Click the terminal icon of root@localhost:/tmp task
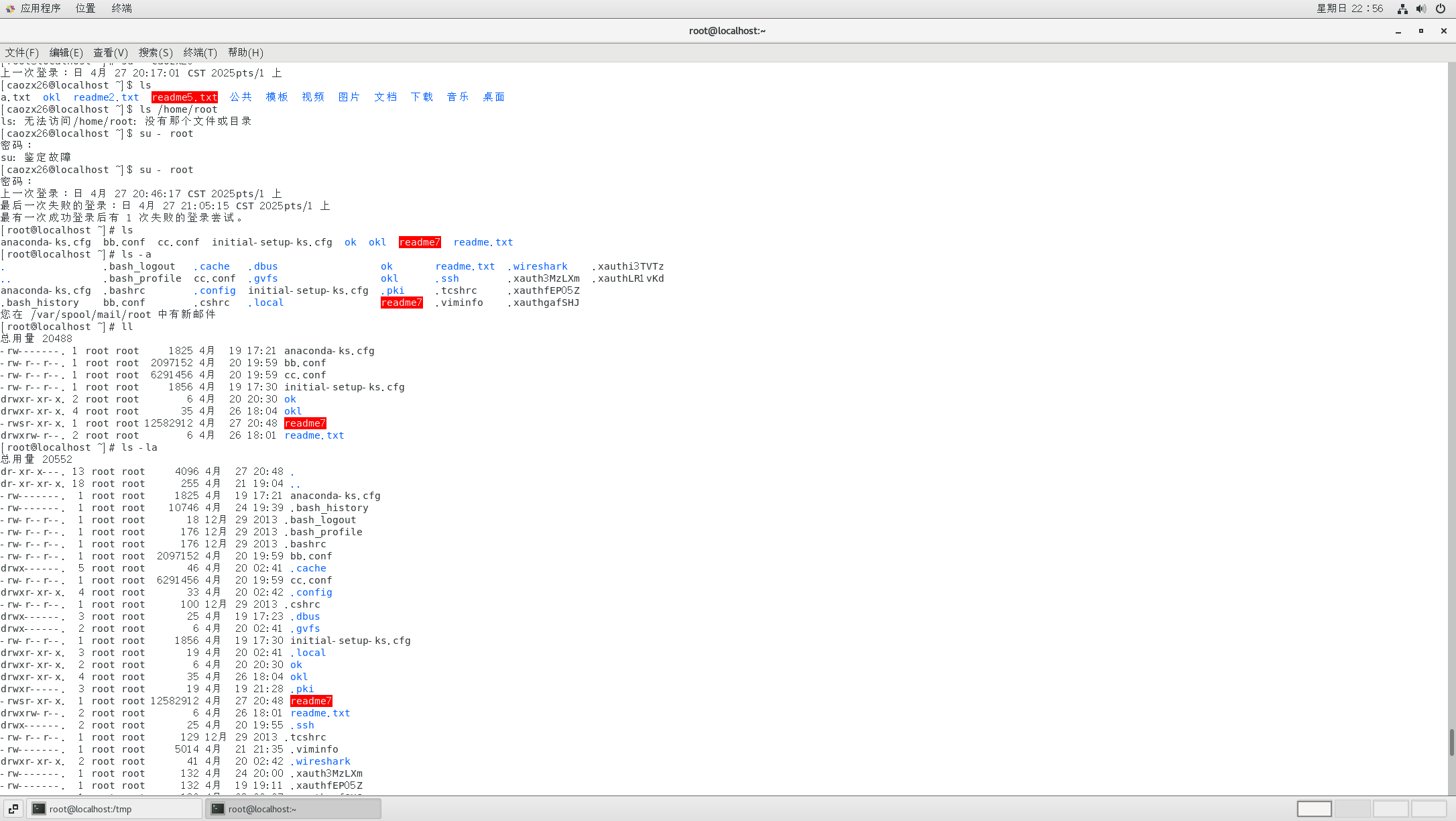This screenshot has width=1456, height=821. (x=39, y=809)
